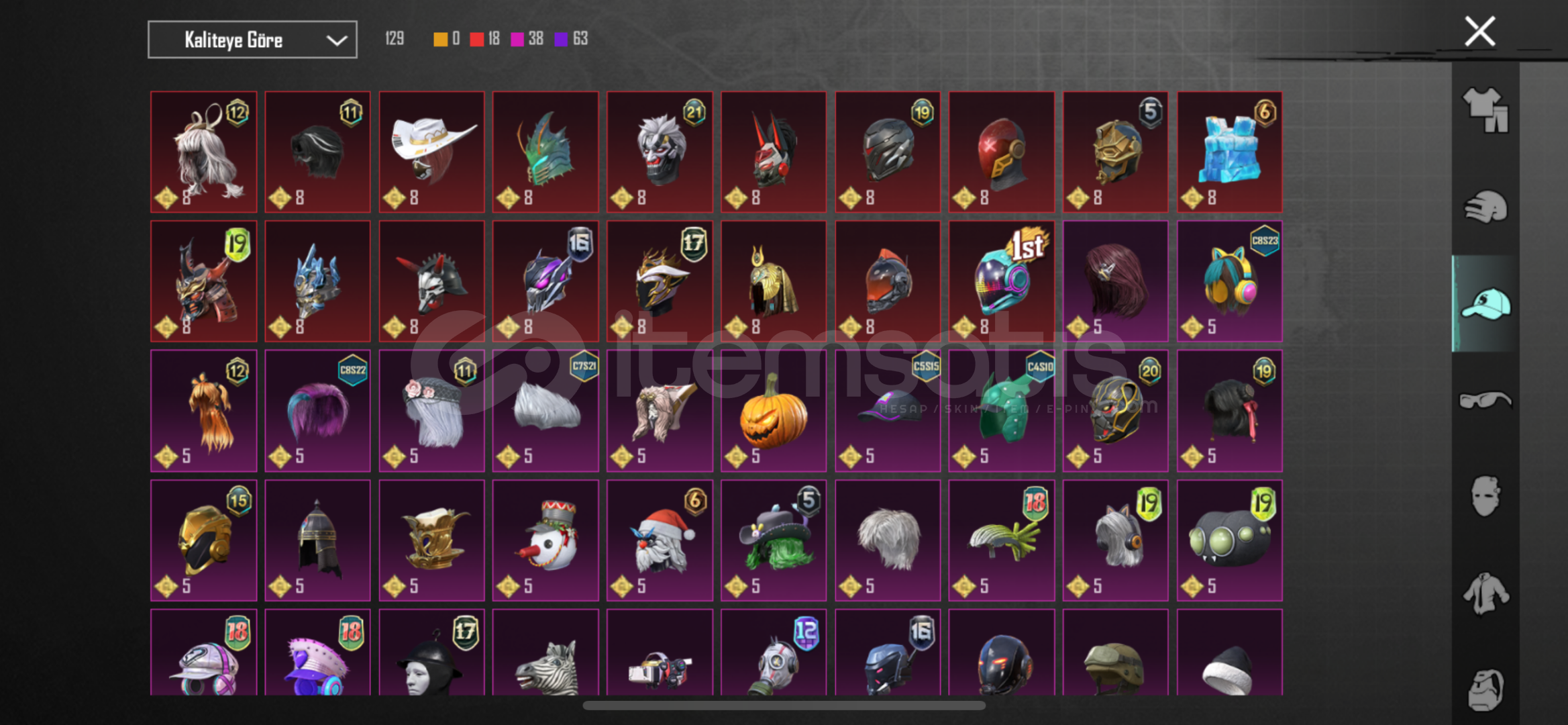Open the outfit set category icon
Viewport: 1568px width, 725px height.
click(1485, 110)
